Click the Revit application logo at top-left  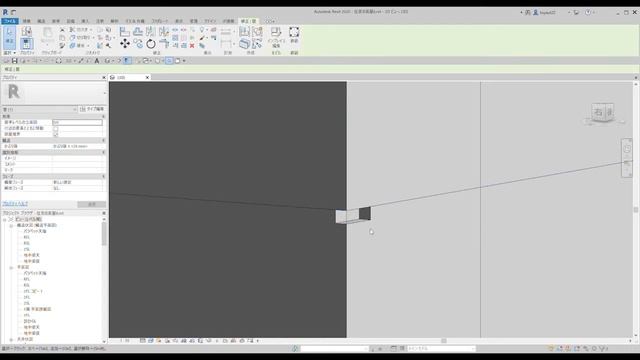(5, 12)
